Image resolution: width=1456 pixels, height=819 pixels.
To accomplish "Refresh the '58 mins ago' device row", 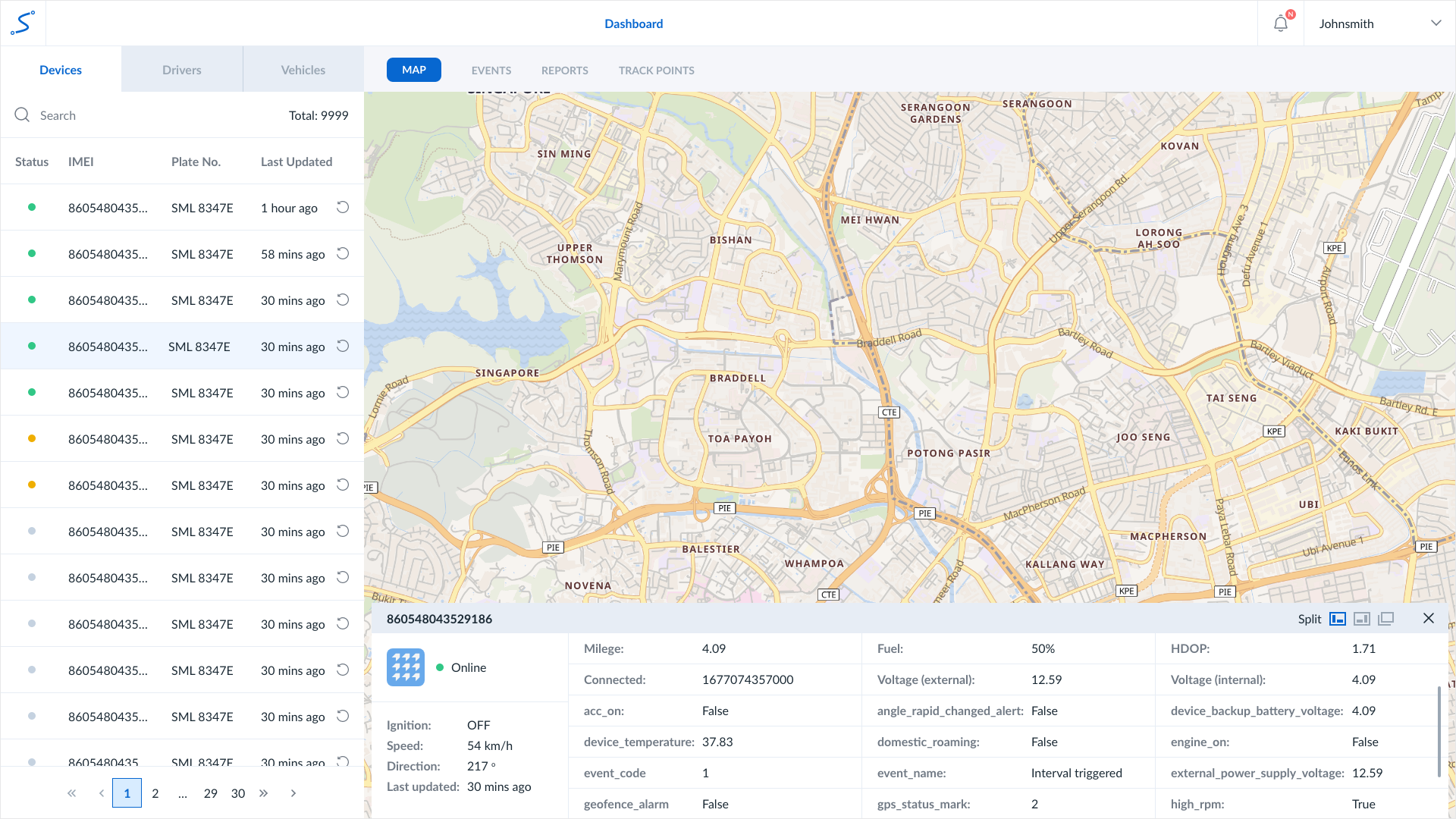I will 343,253.
